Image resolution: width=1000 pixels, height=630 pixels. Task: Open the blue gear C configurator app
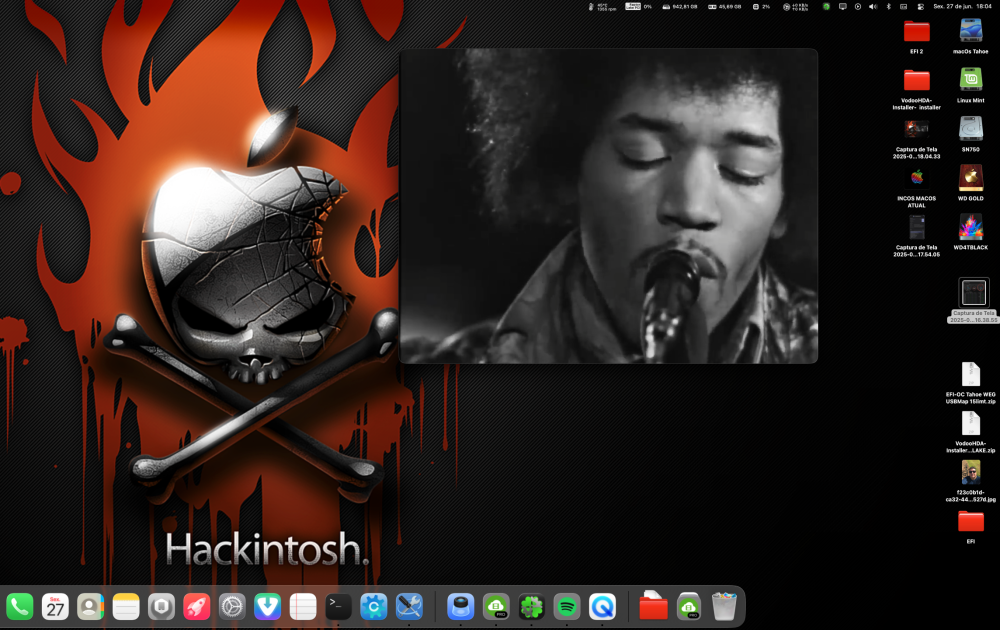[x=374, y=606]
